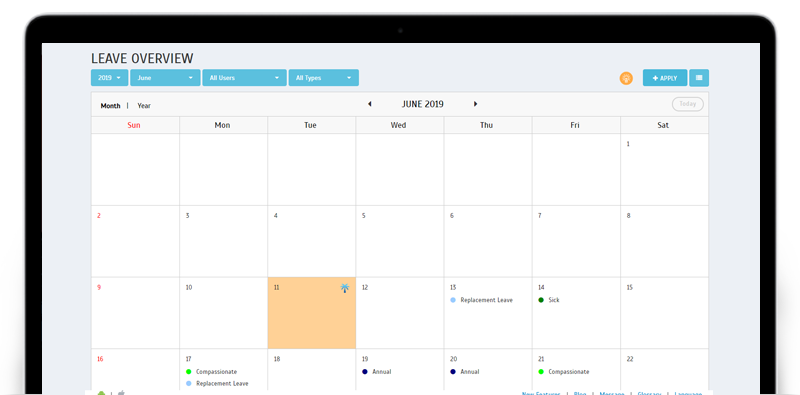This screenshot has height=395, width=800.
Task: Open Compassionate entry on June 21
Action: (x=564, y=372)
